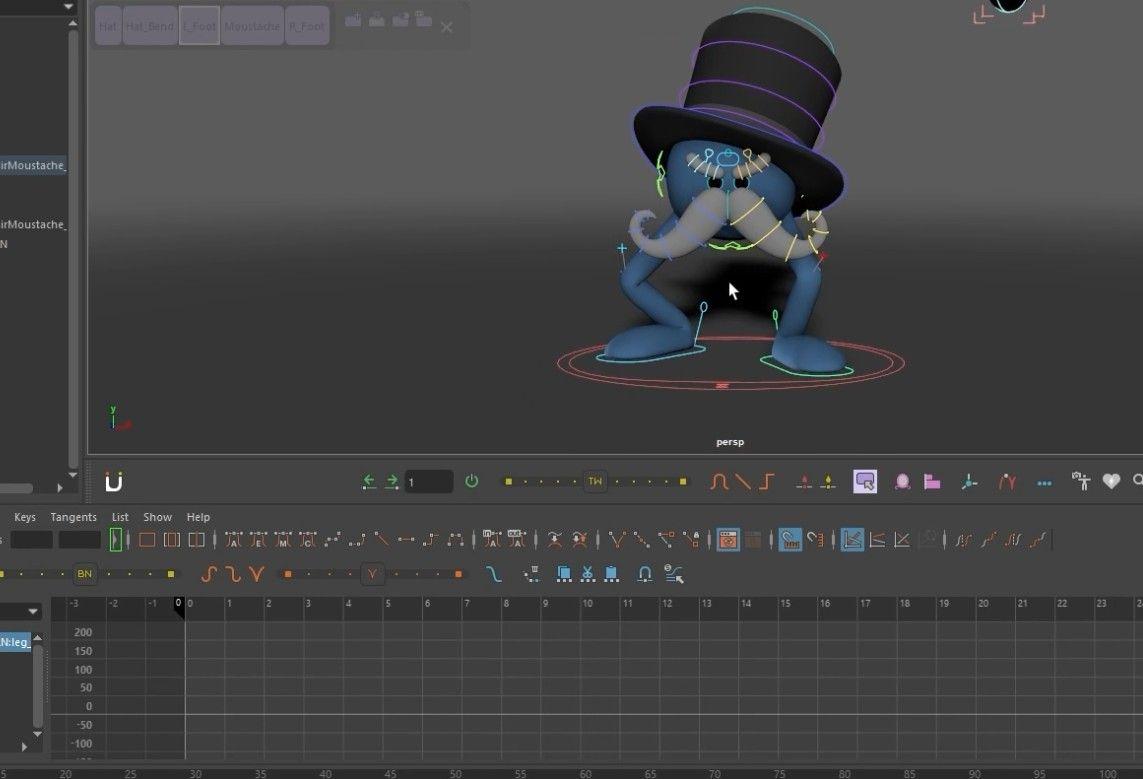This screenshot has width=1143, height=779.
Task: Click the blue magnet icon in lower animBot row
Action: pos(644,574)
